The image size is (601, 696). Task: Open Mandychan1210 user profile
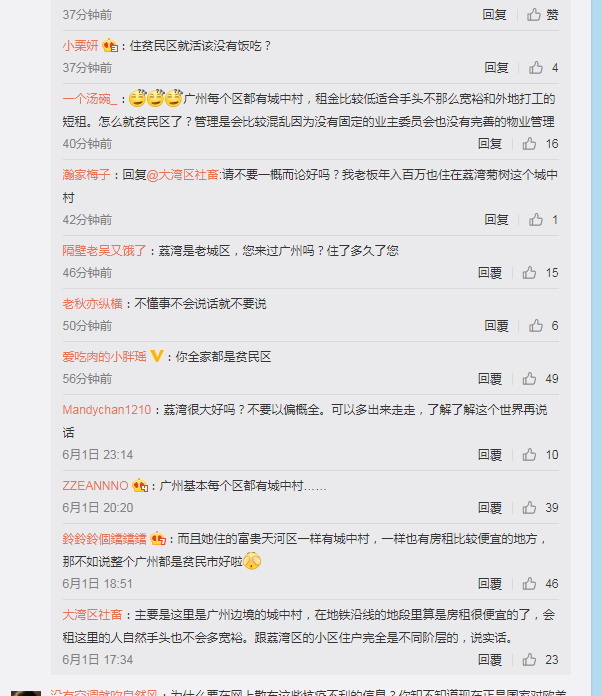[107, 410]
